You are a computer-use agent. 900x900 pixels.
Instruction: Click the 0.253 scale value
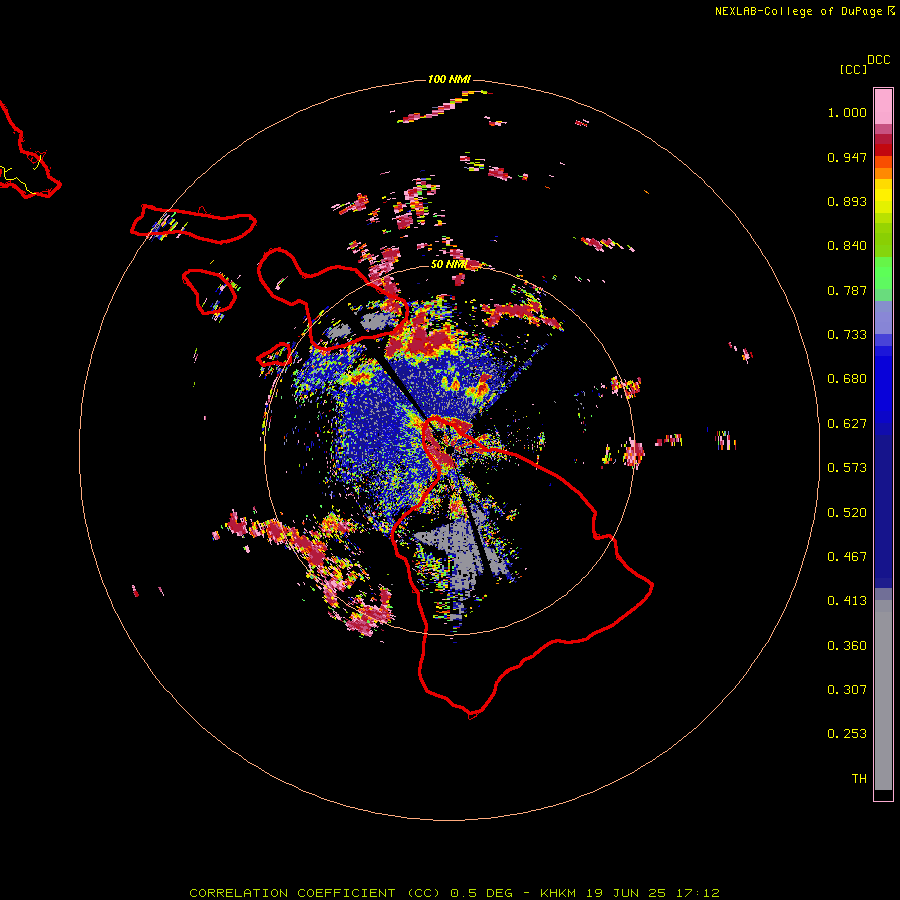tap(847, 734)
